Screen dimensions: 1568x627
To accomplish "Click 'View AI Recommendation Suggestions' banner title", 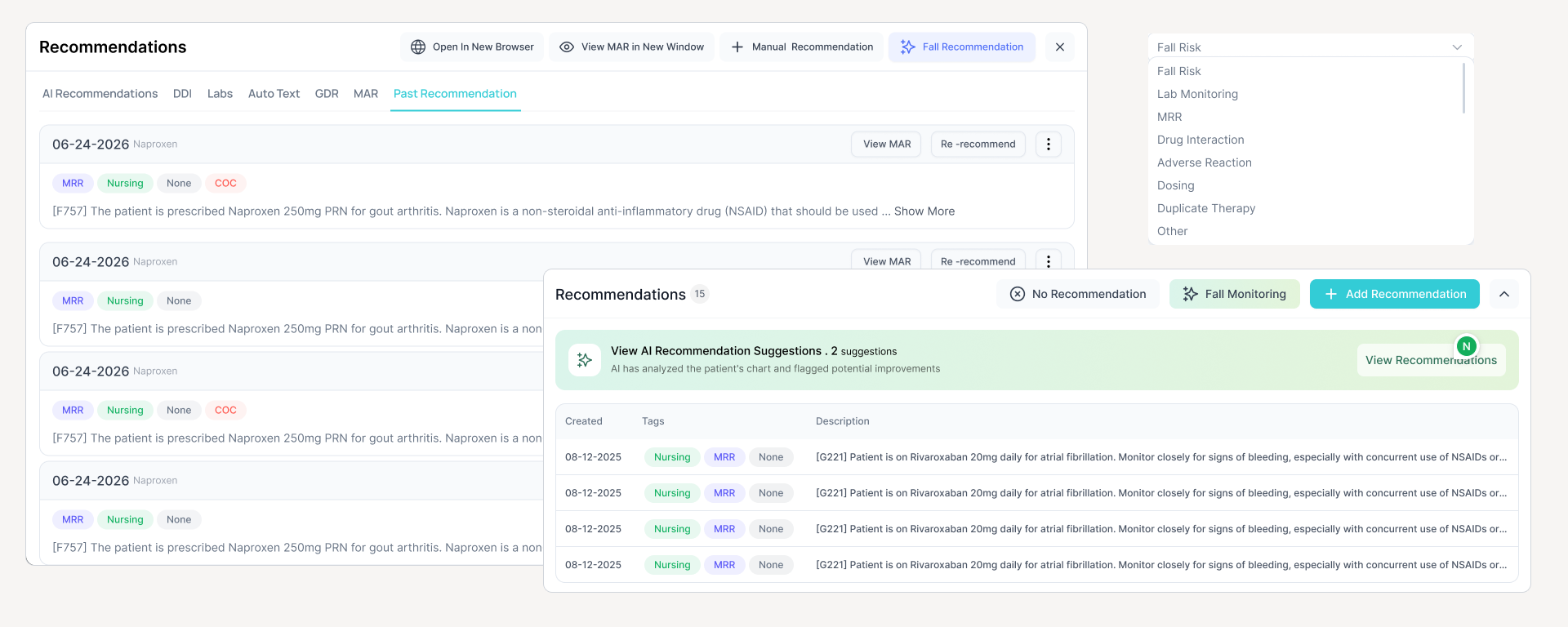I will pos(716,351).
